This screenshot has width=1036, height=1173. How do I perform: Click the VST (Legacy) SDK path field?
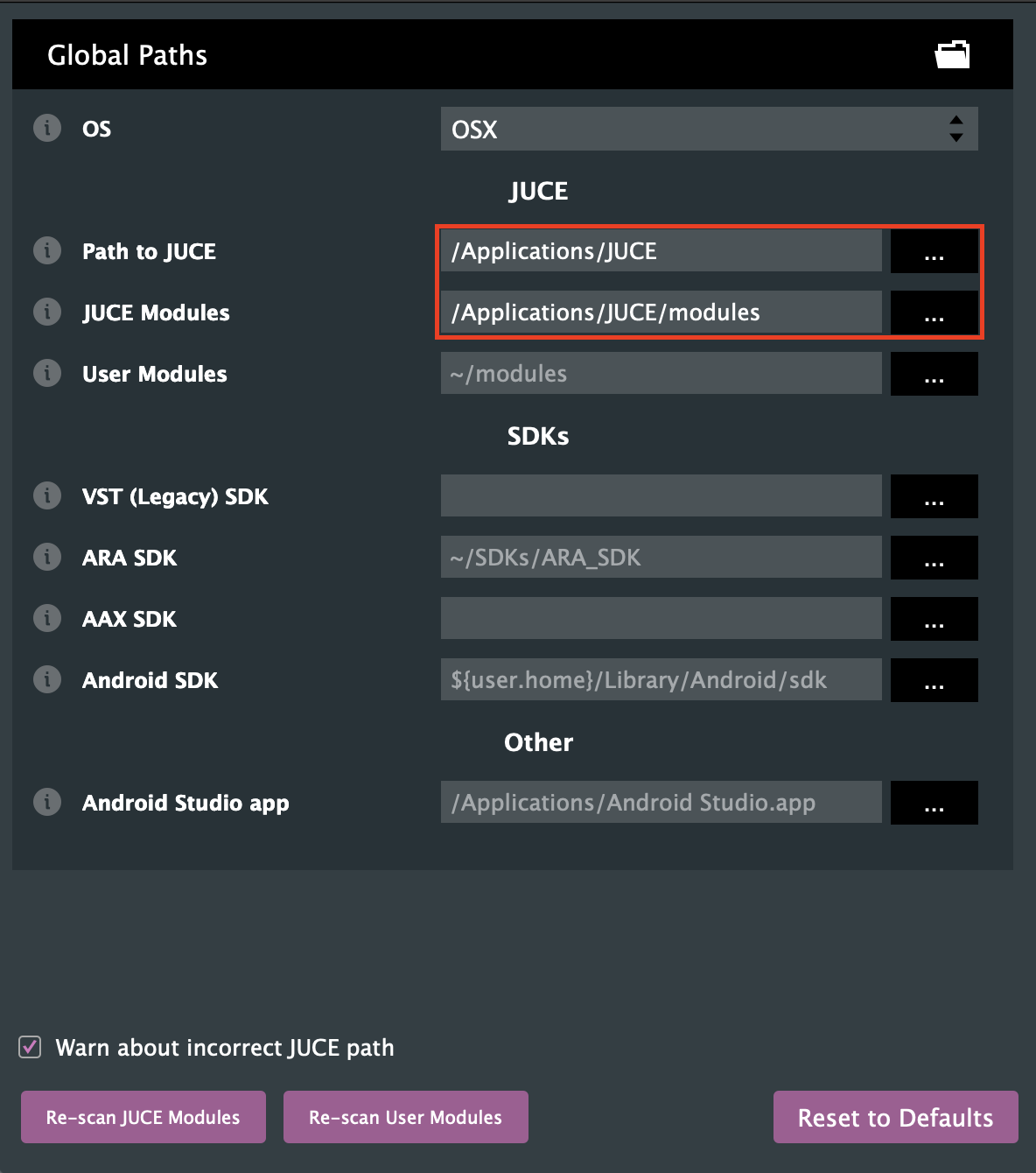661,496
